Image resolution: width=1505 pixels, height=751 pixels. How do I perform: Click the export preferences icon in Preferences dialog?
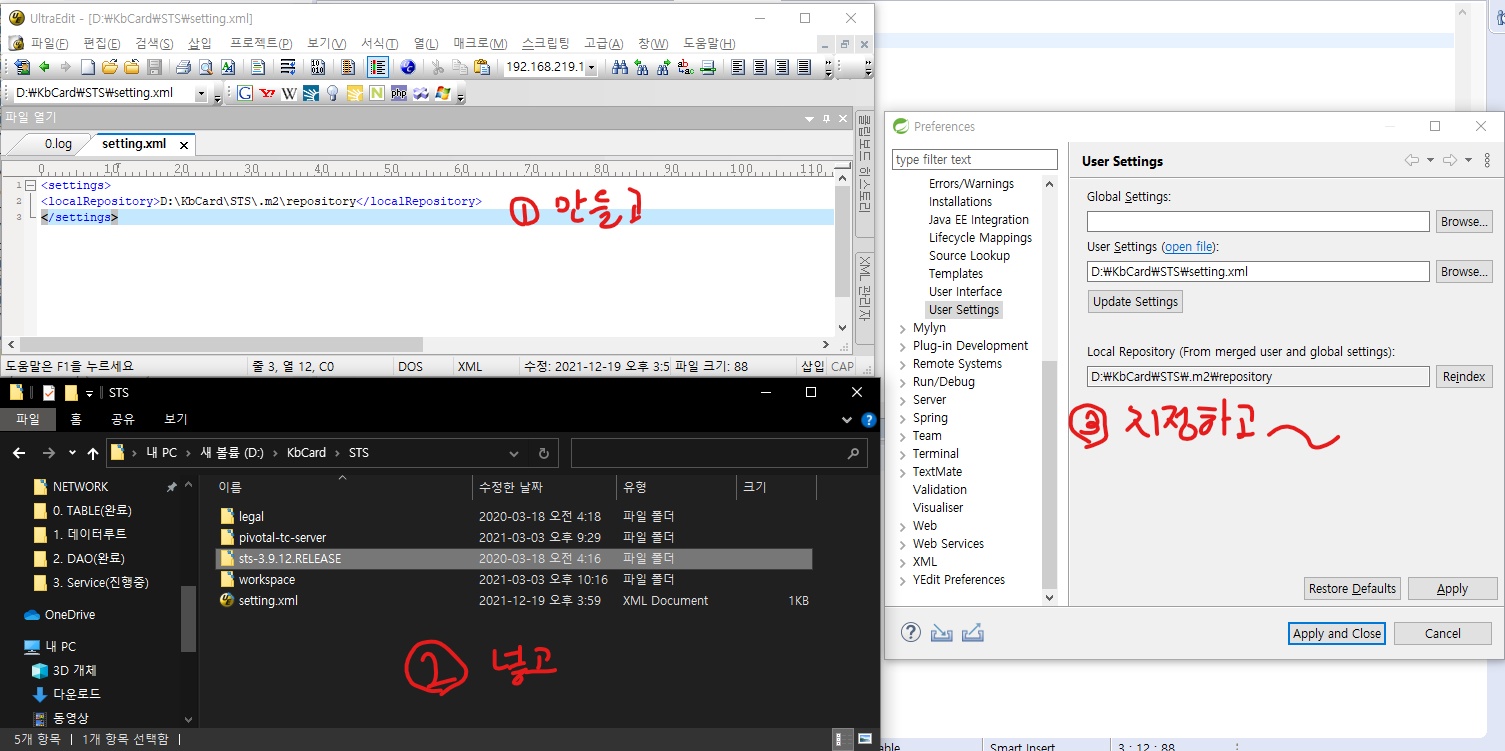tap(973, 633)
